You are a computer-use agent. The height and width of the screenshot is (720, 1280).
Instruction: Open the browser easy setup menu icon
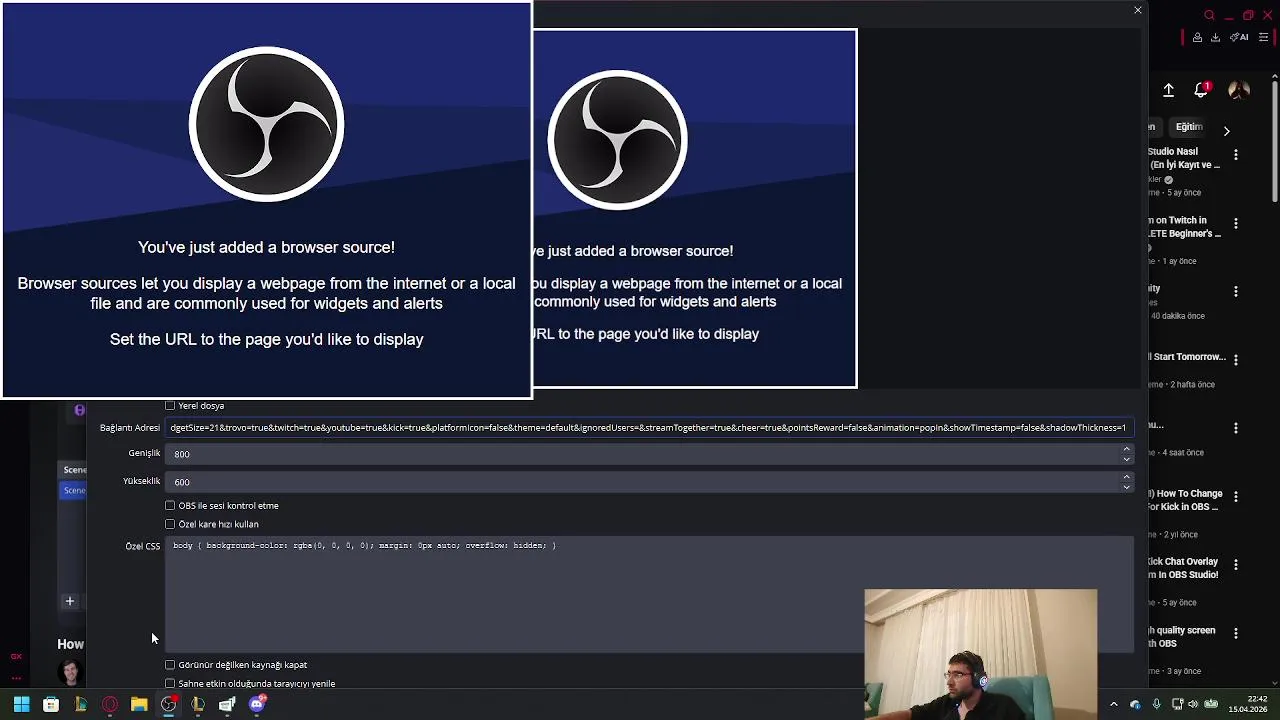[x=1264, y=38]
